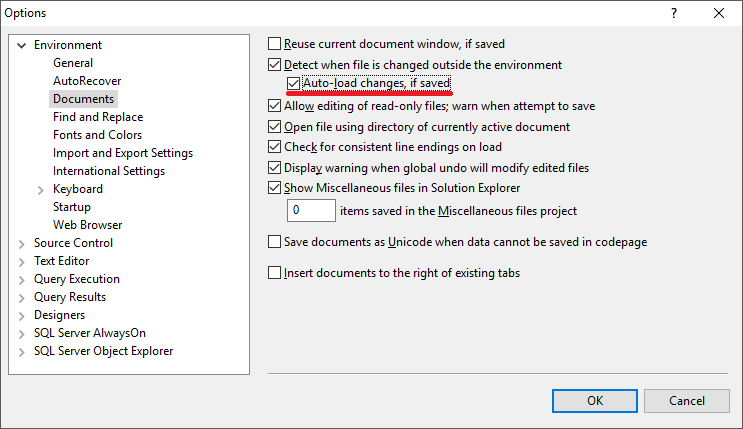Select the General settings page
743x429 pixels.
tap(73, 63)
